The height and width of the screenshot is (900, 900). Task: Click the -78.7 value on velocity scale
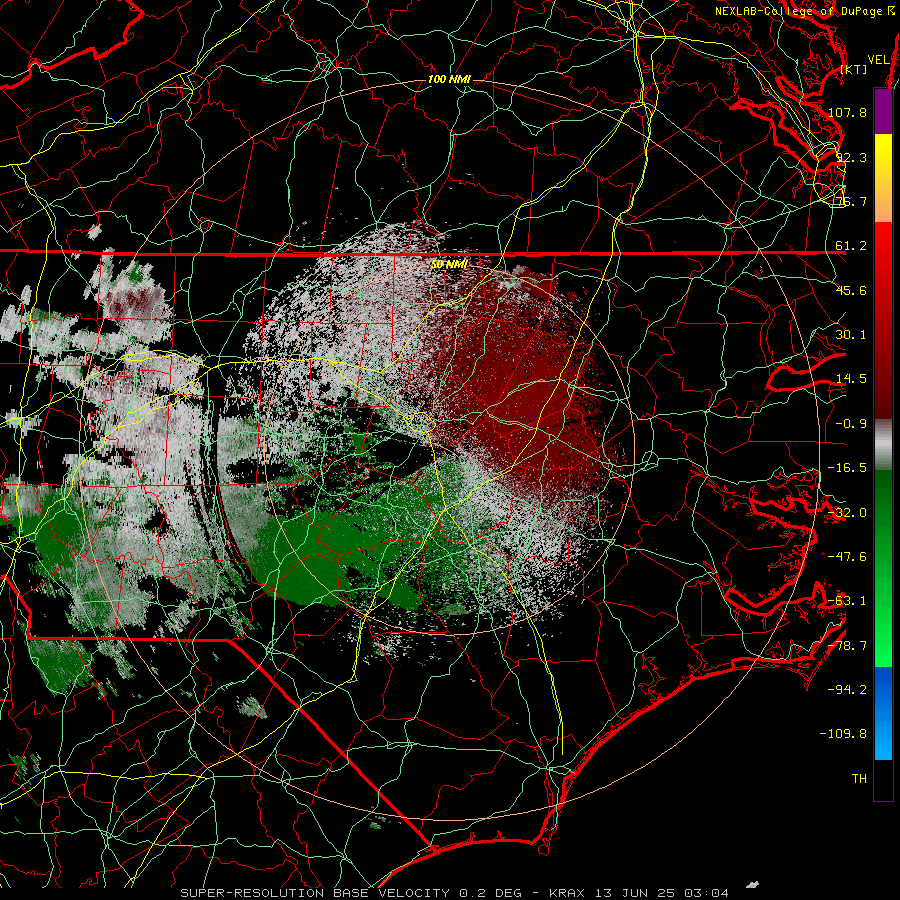coord(847,646)
